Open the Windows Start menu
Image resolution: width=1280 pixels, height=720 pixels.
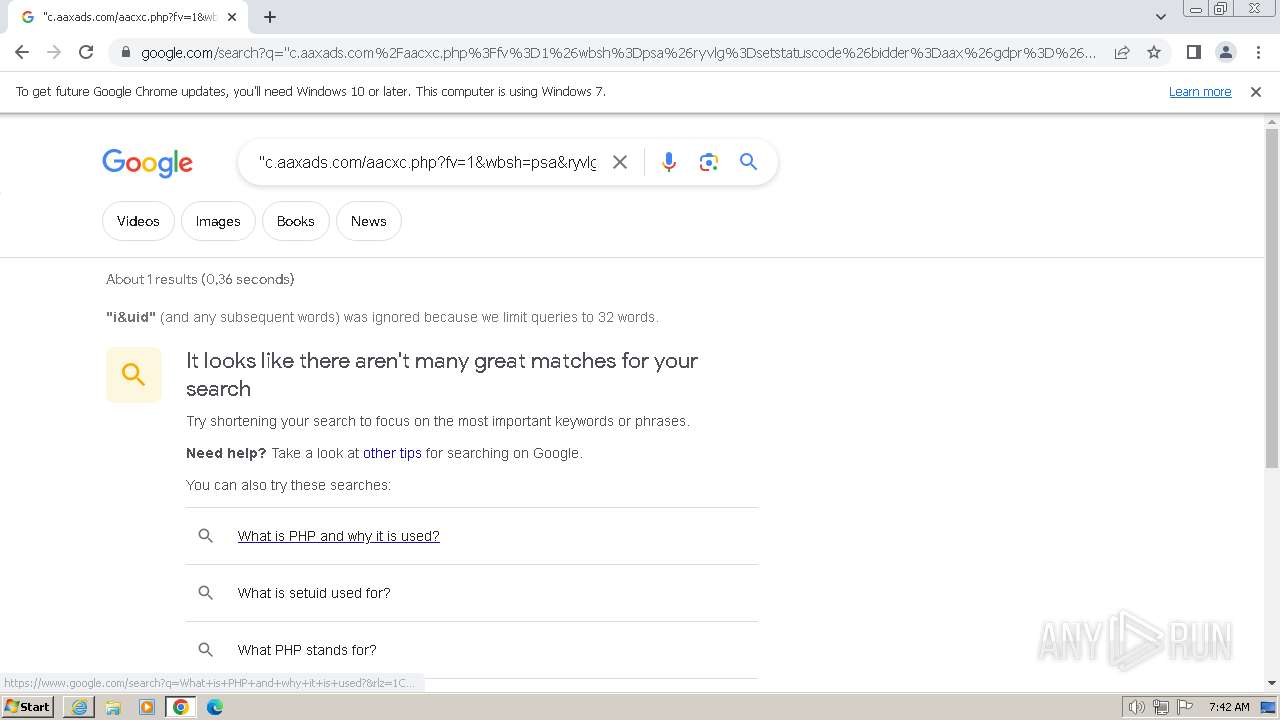[28, 707]
